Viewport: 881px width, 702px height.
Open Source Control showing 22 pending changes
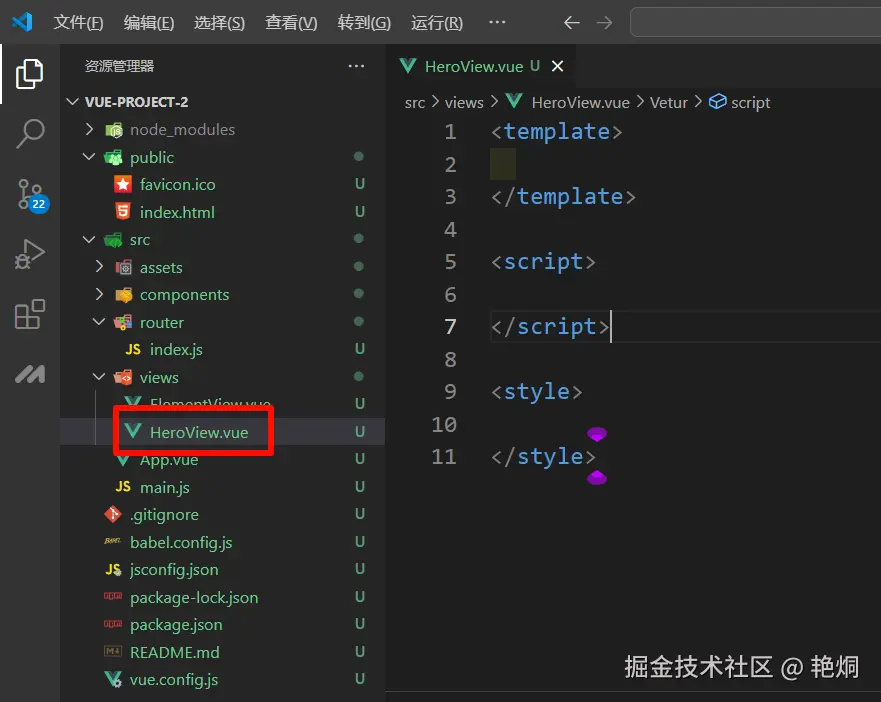coord(30,193)
